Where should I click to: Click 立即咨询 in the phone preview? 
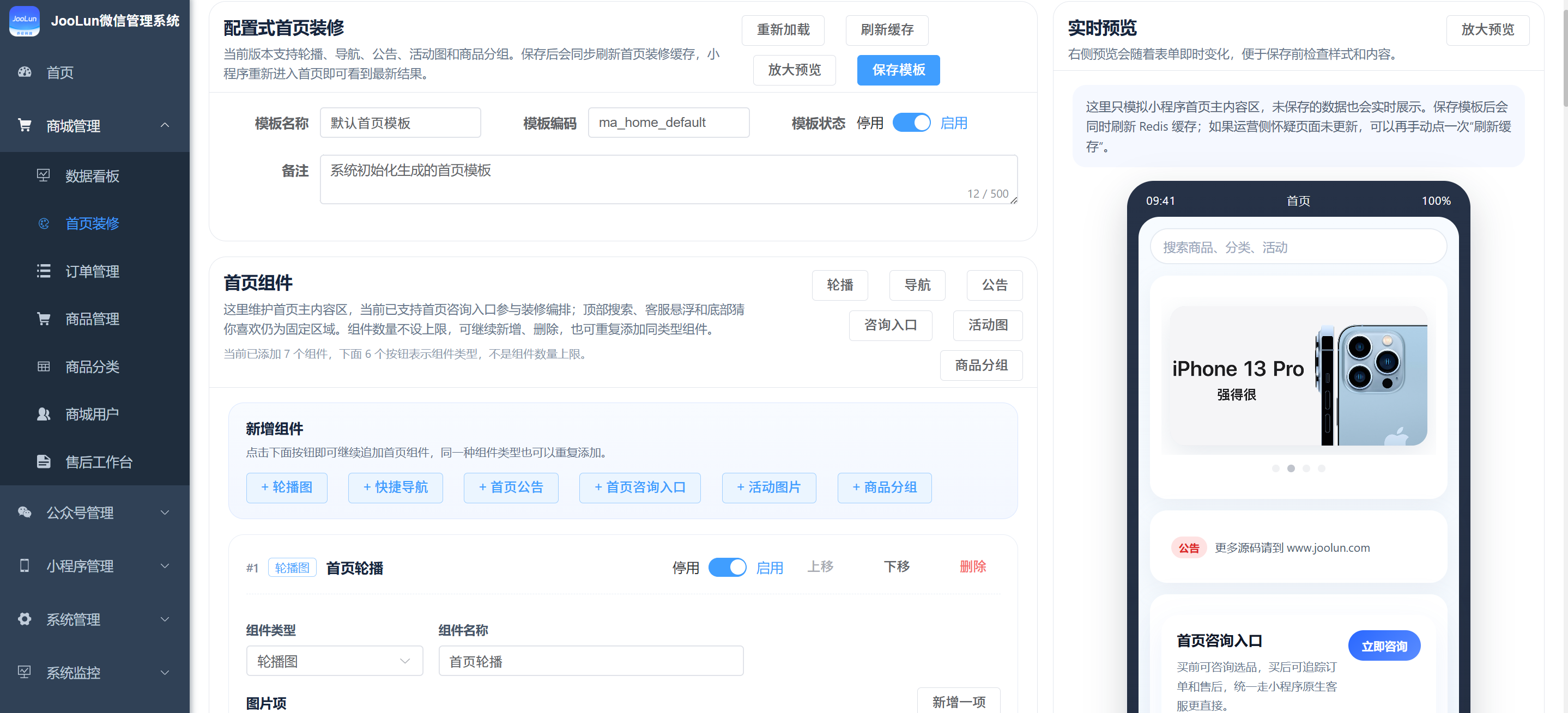[1384, 645]
